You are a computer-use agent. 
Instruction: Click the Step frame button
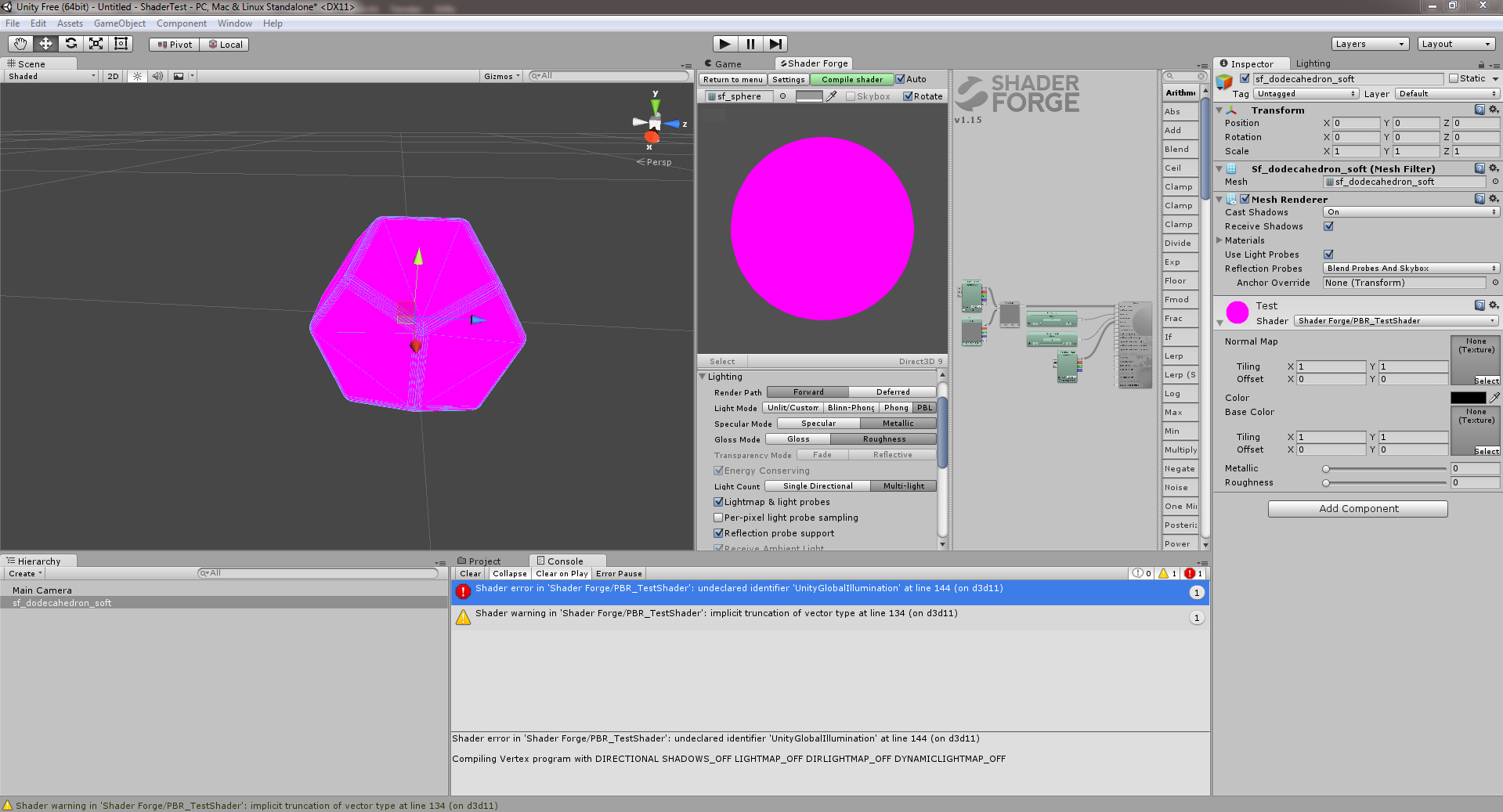tap(775, 44)
